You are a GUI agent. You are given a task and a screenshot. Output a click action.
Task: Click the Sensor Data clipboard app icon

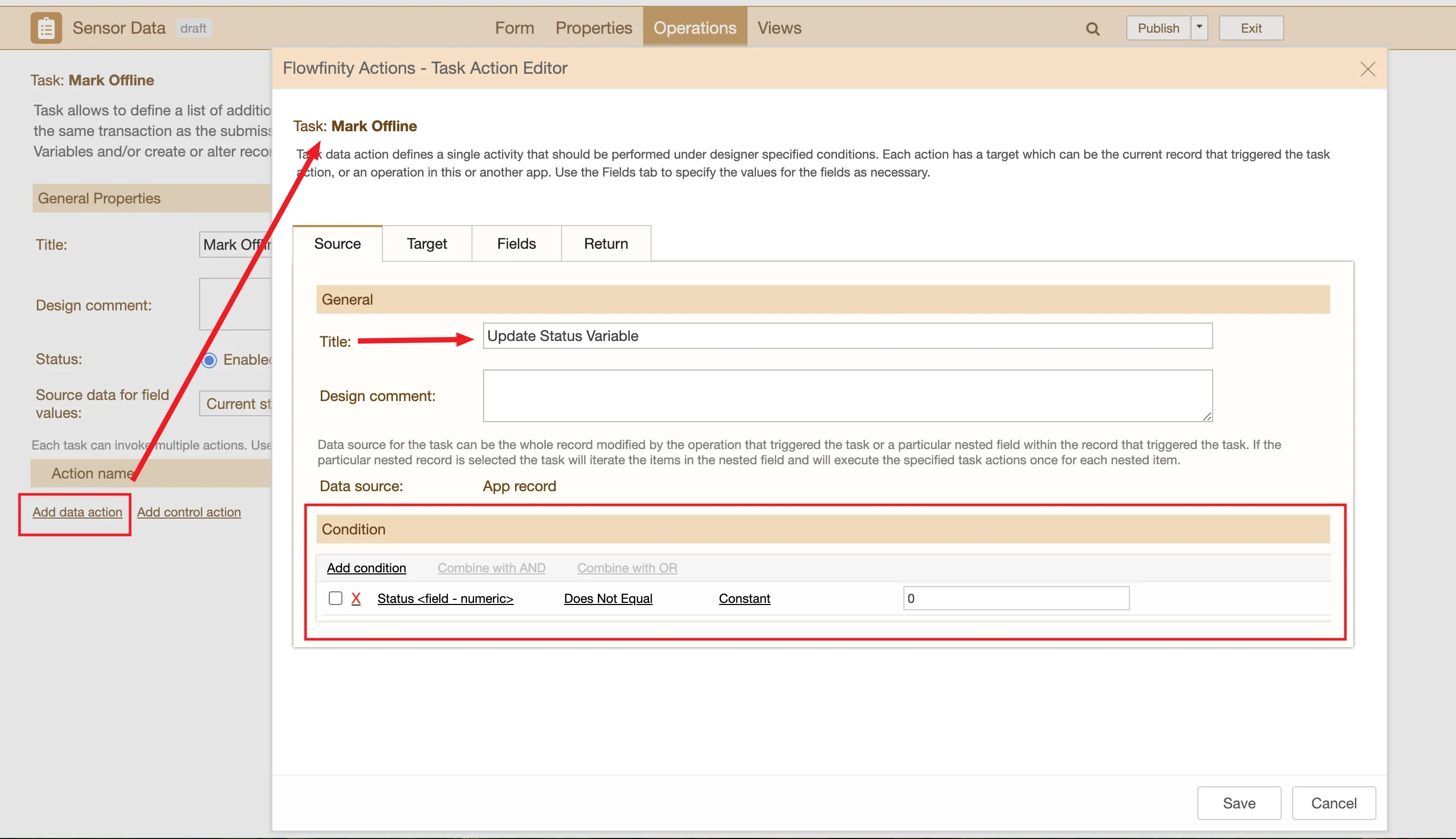[x=46, y=27]
